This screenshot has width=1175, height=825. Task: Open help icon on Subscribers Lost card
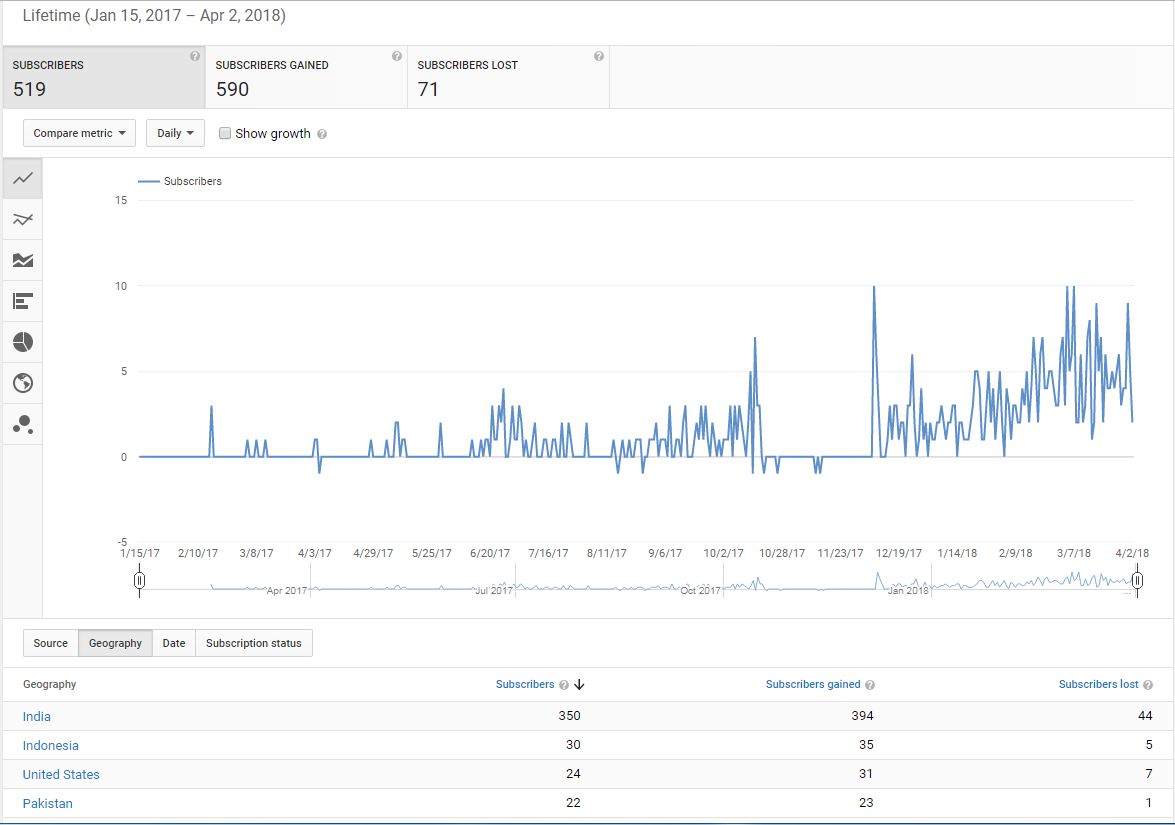tap(599, 56)
